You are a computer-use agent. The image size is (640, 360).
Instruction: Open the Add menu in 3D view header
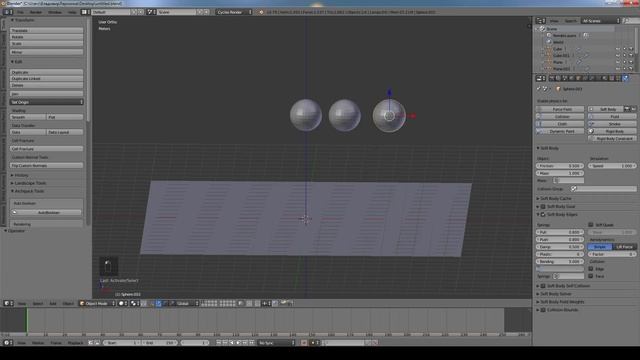53,304
